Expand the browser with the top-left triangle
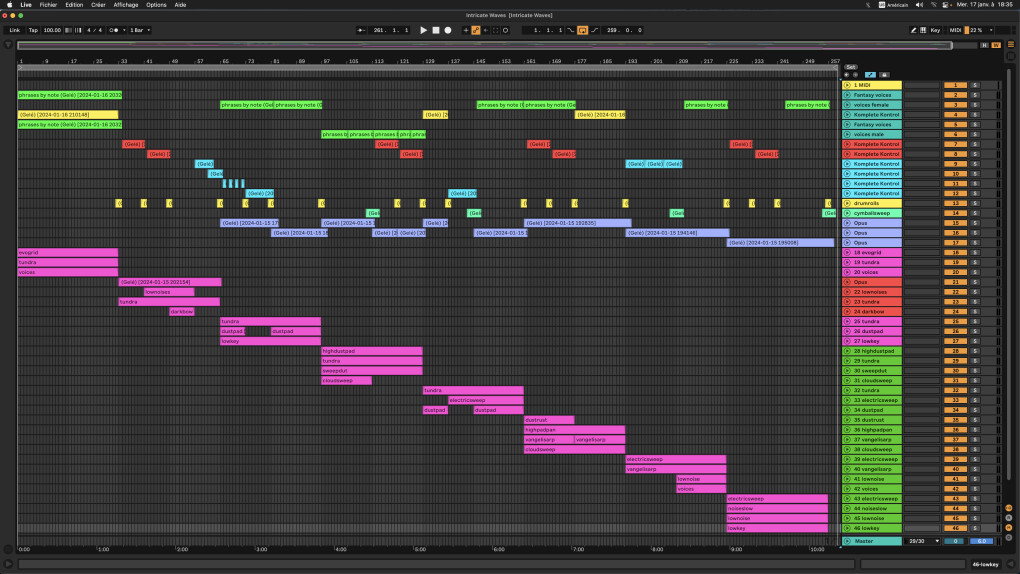Image resolution: width=1020 pixels, height=574 pixels. pos(8,44)
